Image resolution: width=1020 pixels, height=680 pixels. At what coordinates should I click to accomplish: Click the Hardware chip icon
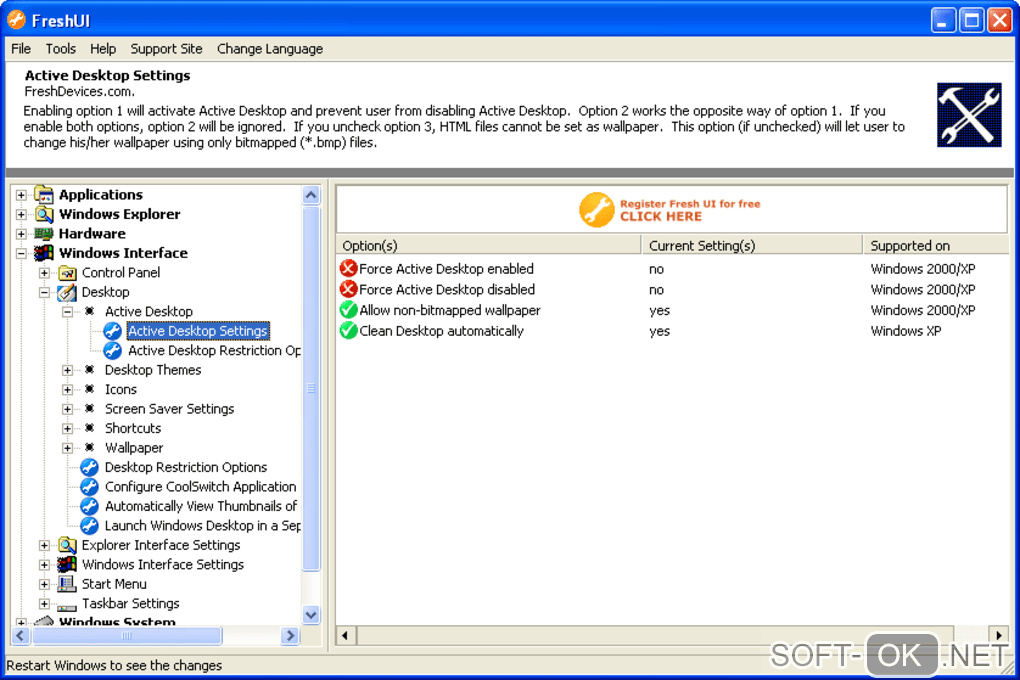point(44,234)
